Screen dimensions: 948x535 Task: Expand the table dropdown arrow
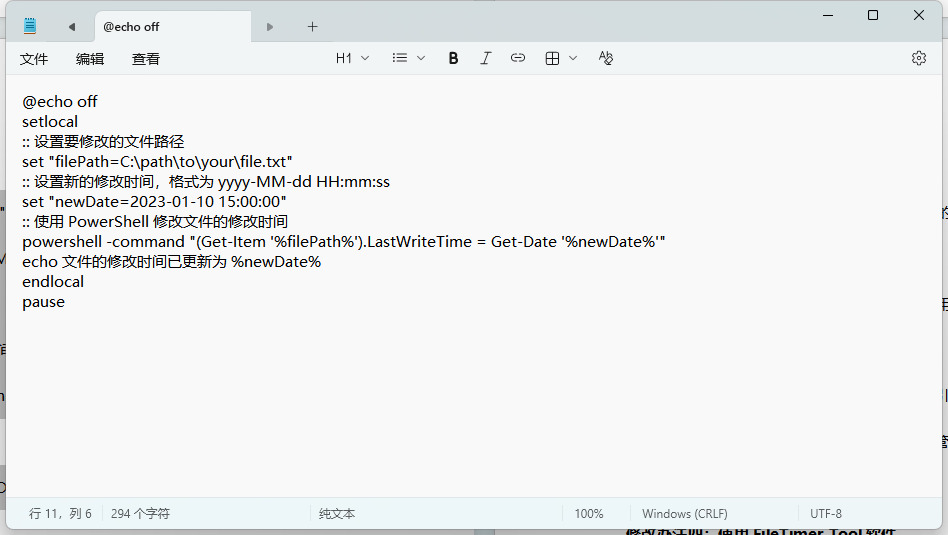pos(573,58)
